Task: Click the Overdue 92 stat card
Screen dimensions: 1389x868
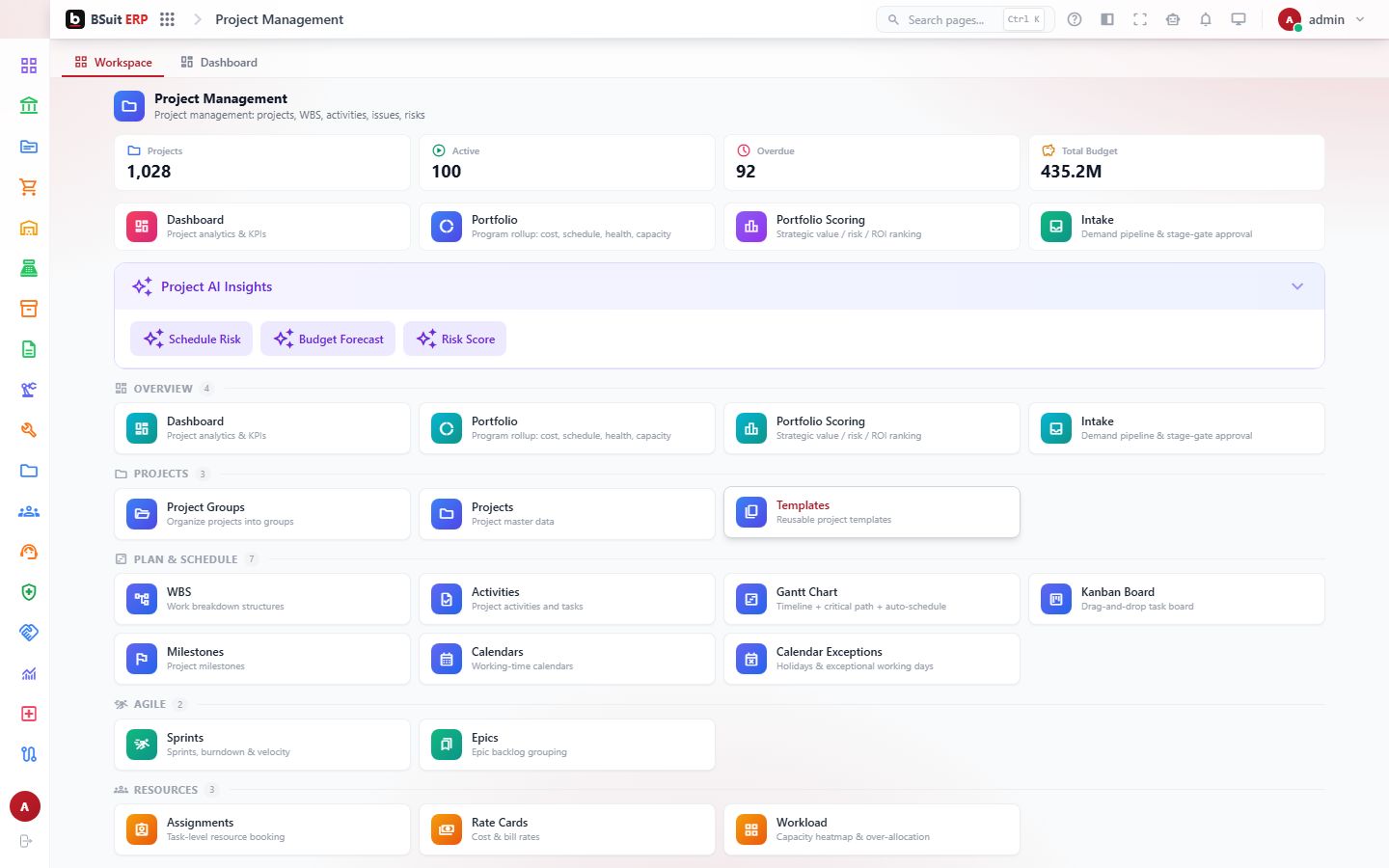Action: [871, 162]
